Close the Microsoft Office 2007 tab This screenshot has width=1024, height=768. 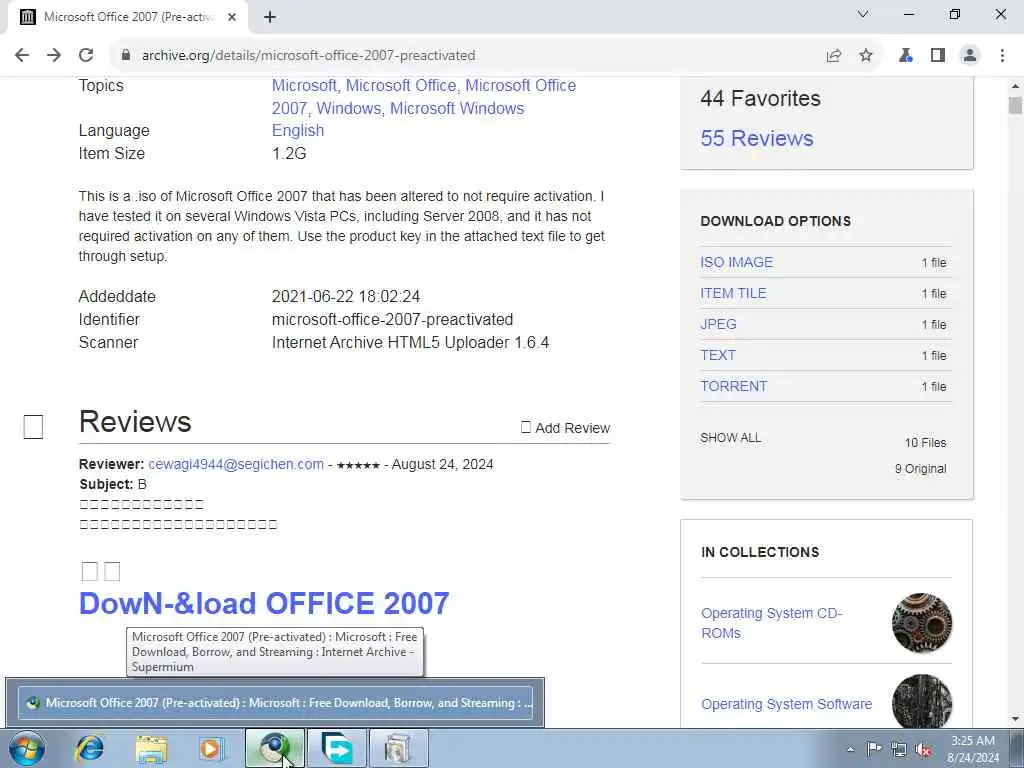click(232, 17)
